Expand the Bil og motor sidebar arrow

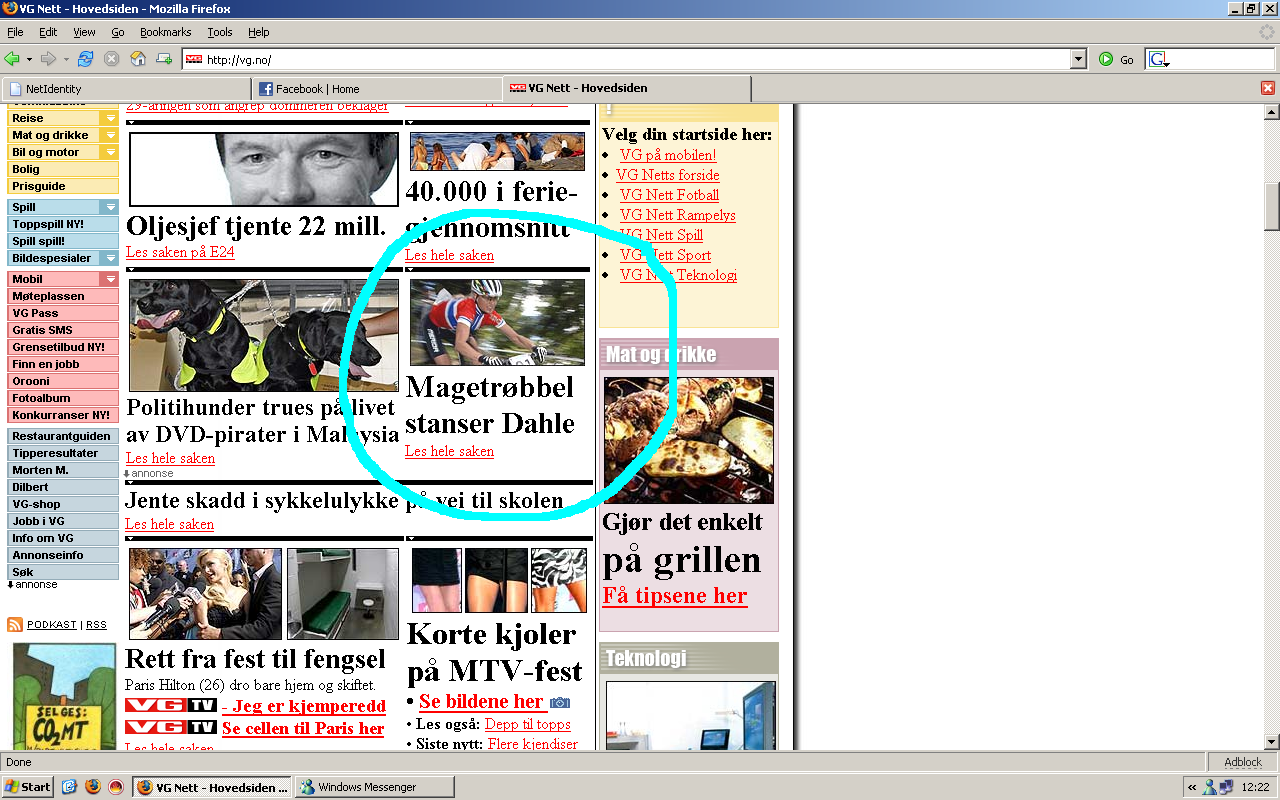(x=110, y=152)
